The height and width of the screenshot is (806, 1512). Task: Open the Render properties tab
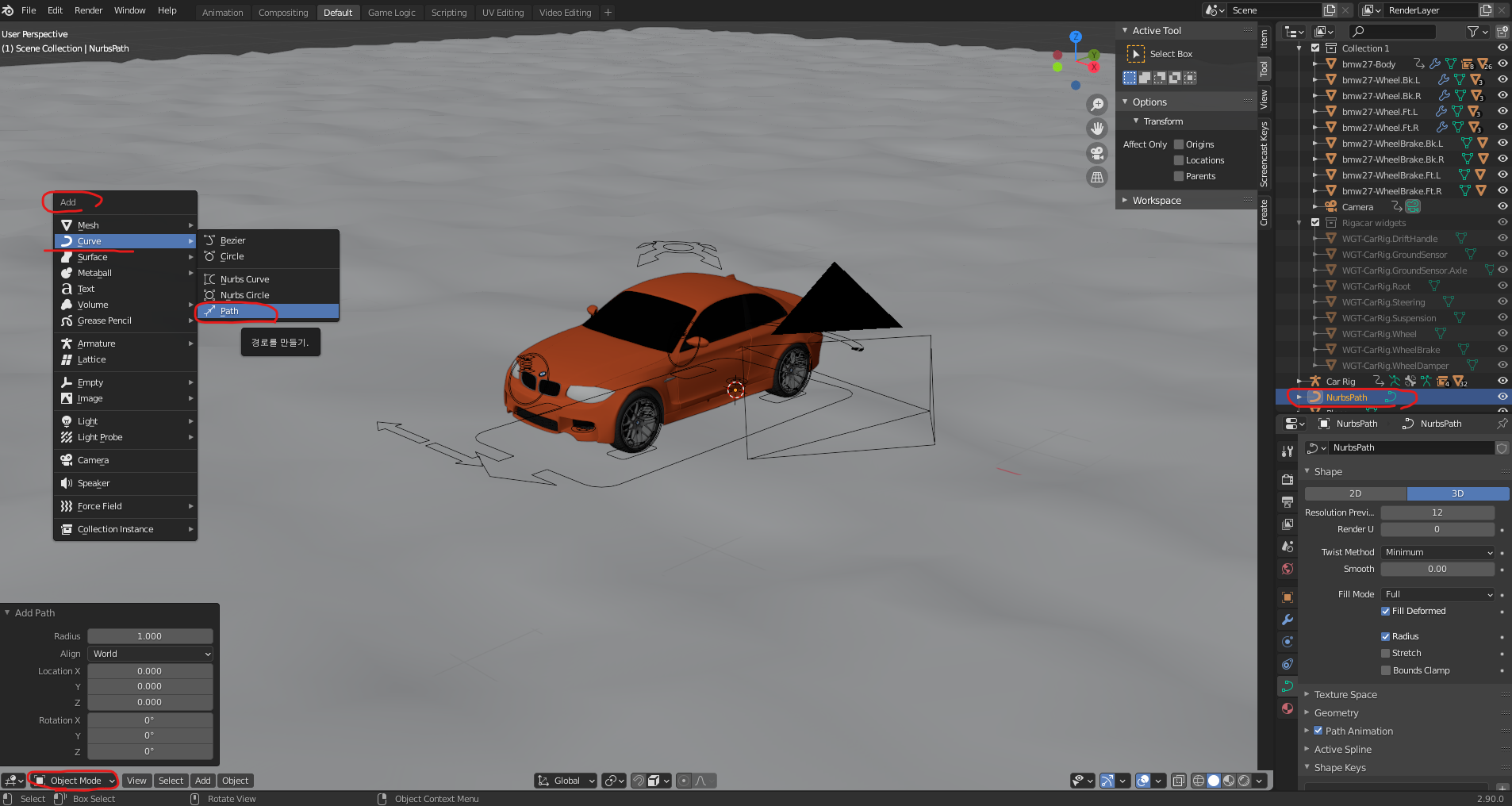1288,480
